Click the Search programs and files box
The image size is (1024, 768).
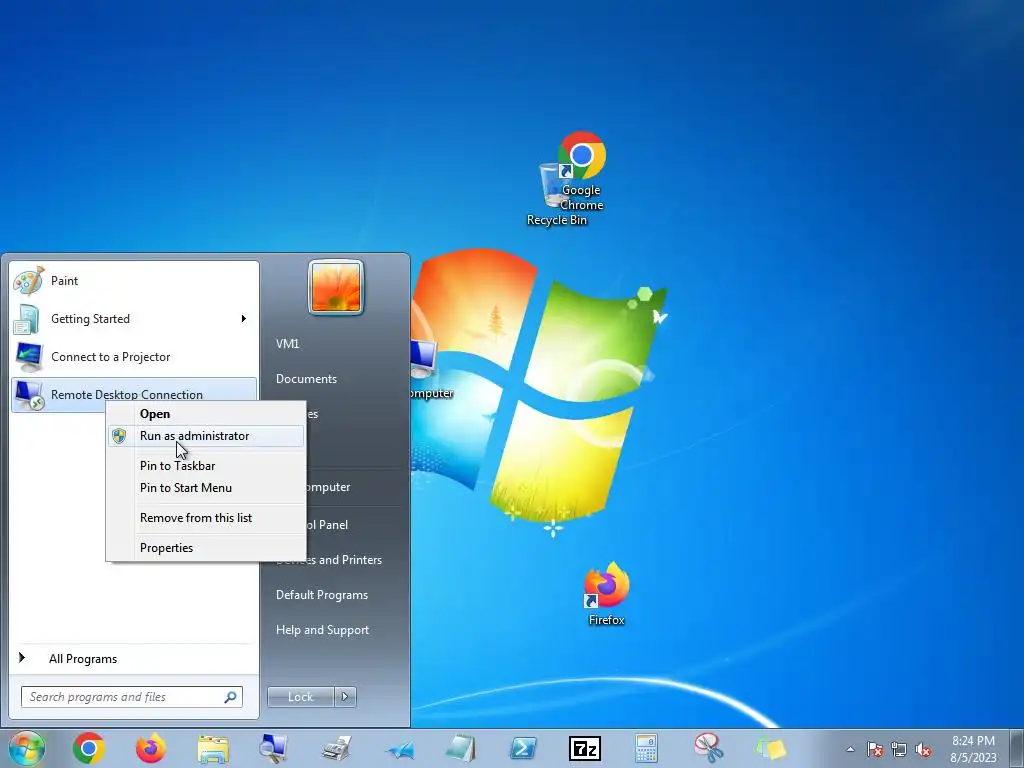[x=132, y=697]
